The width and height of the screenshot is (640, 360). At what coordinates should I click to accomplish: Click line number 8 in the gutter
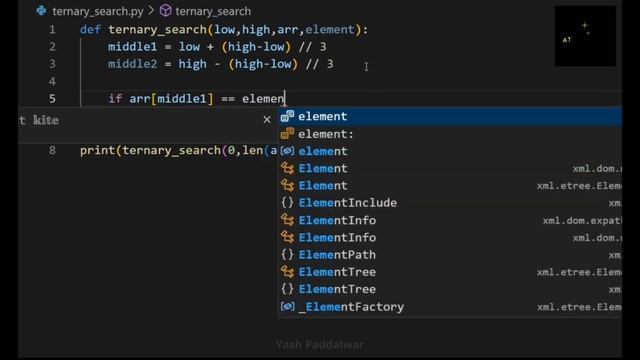click(x=52, y=150)
